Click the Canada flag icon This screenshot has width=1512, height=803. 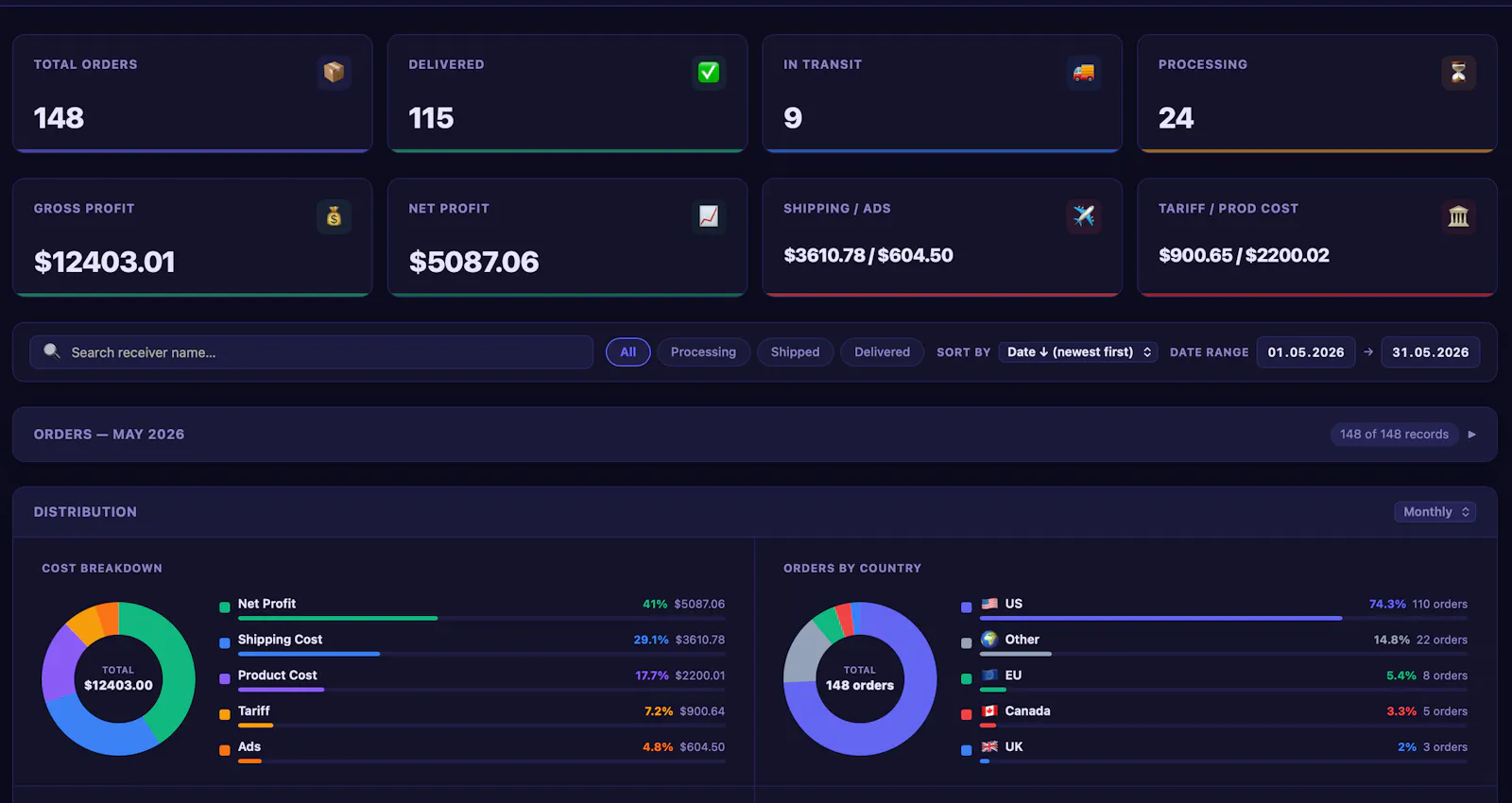[989, 711]
